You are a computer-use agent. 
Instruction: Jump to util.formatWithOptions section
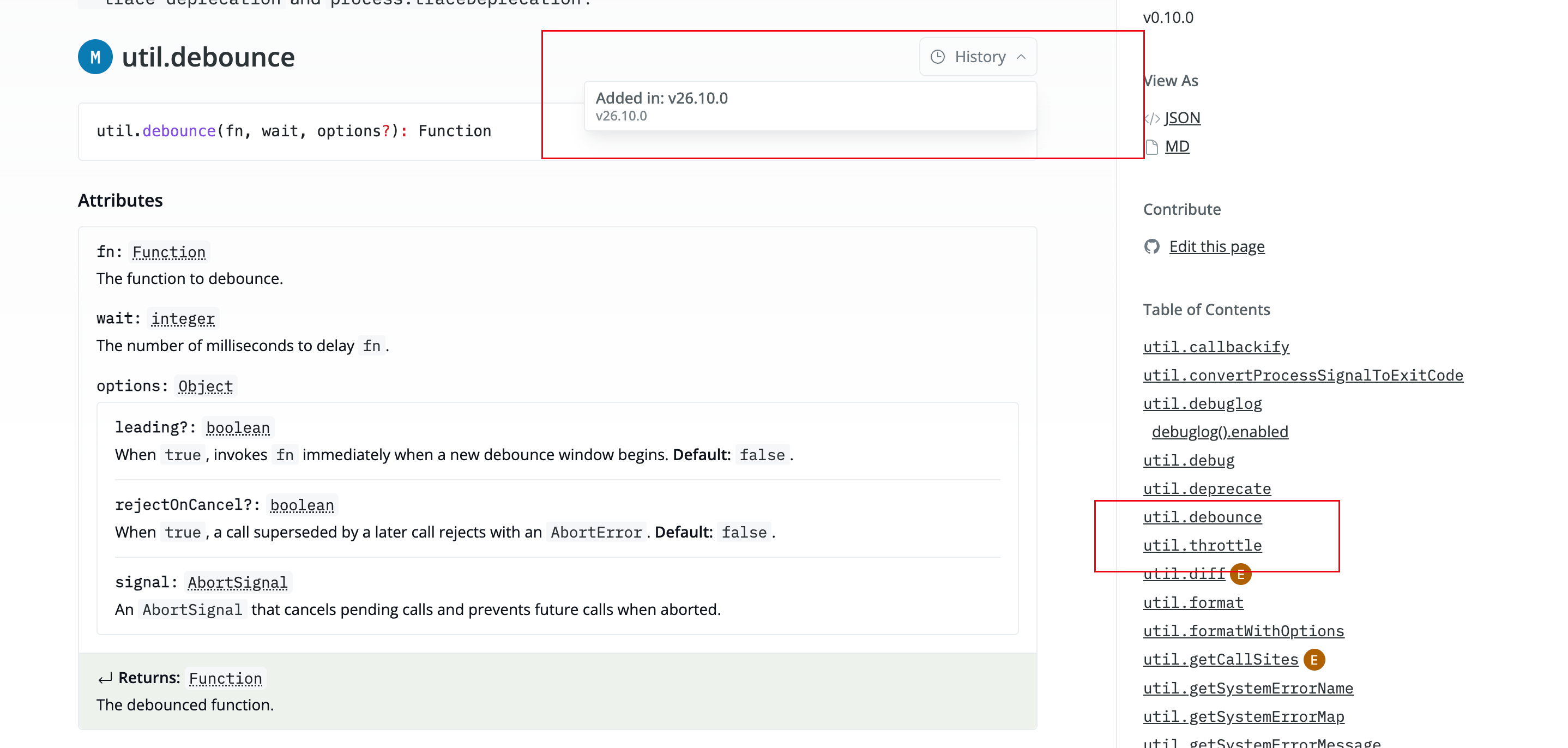(1244, 631)
